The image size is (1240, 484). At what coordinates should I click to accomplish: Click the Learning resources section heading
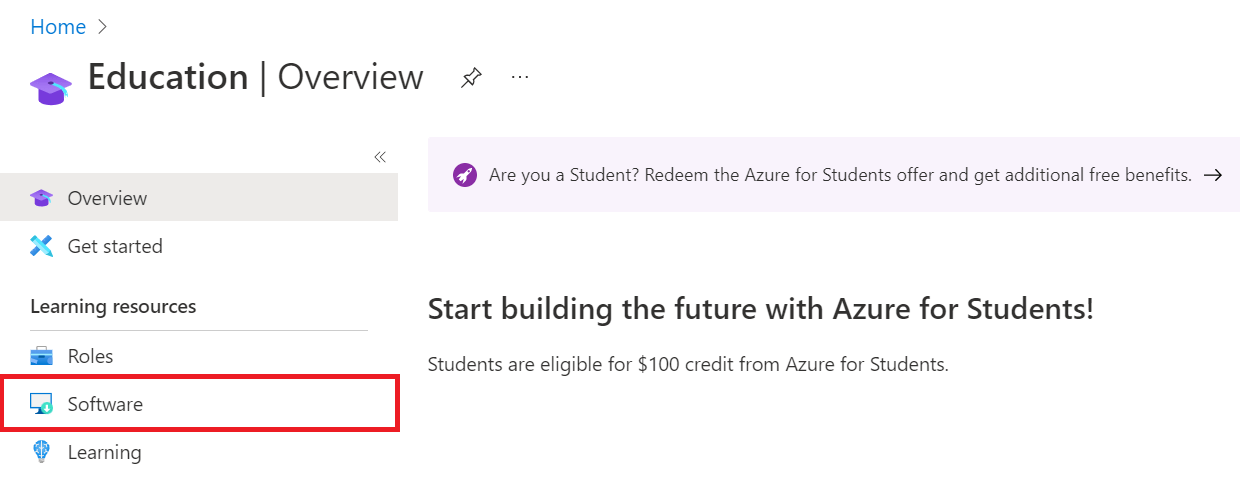click(113, 306)
